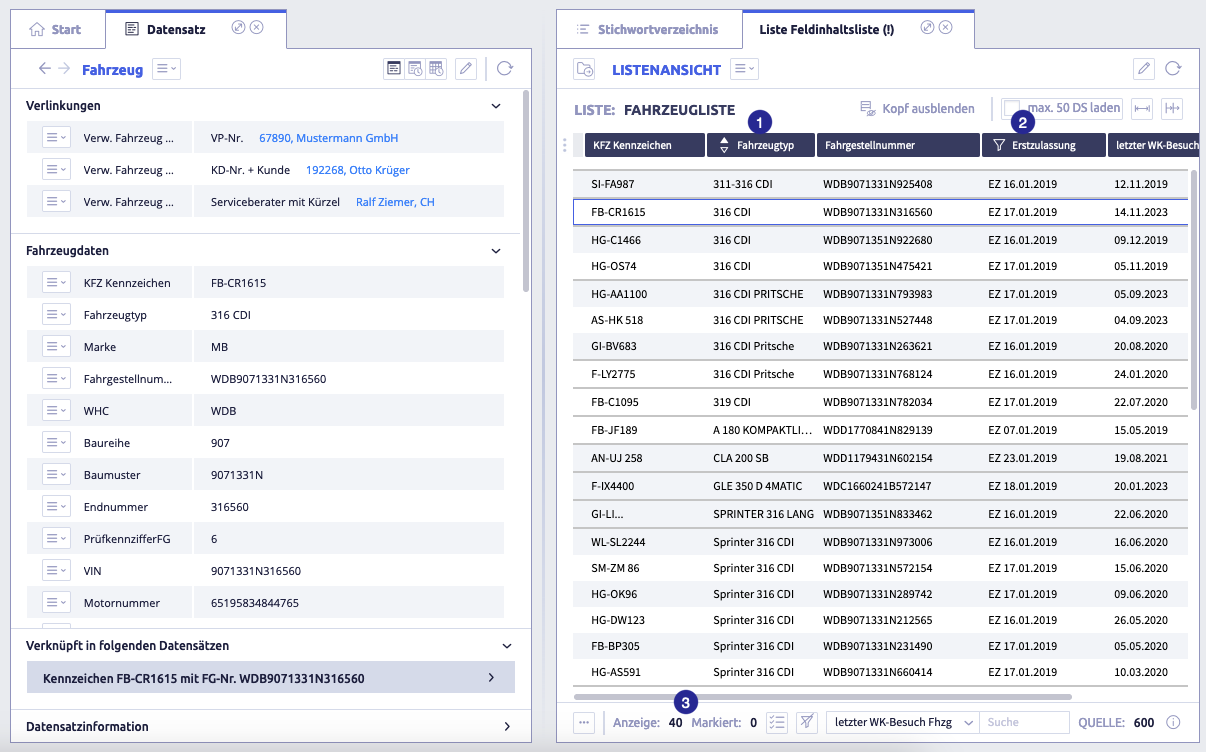The height and width of the screenshot is (752, 1206).
Task: Close the Liste Feldinhaltsliste tab
Action: [946, 28]
